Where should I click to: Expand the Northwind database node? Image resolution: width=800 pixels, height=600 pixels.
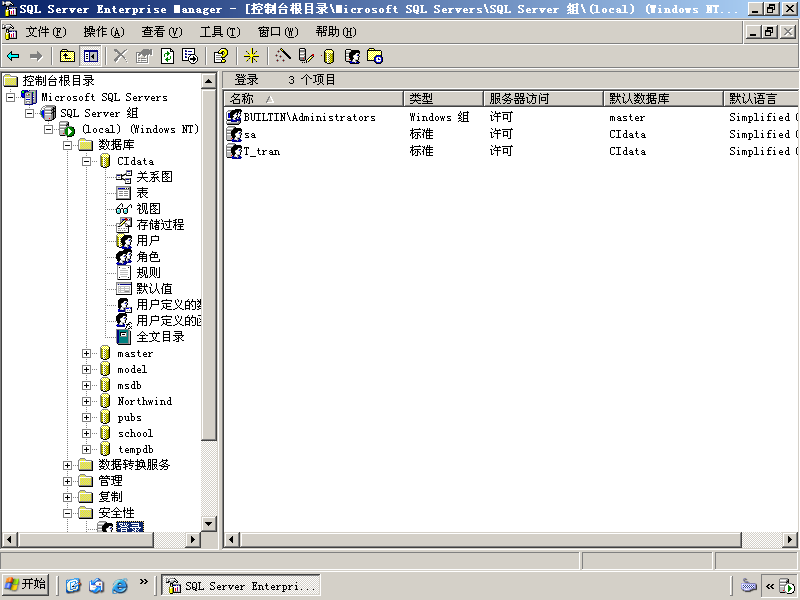(87, 402)
